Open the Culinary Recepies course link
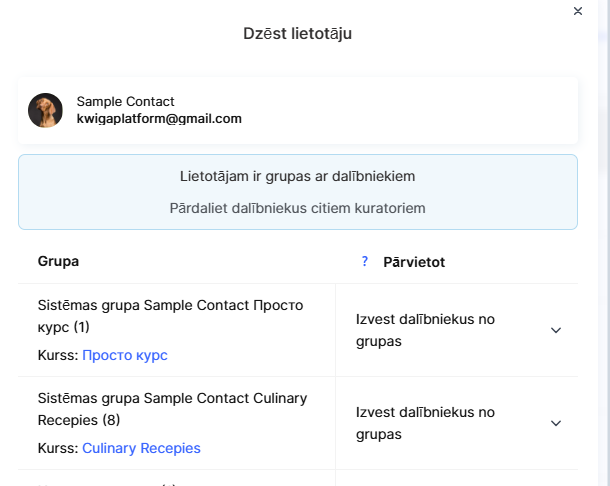Screen dimensions: 610x486 [x=141, y=448]
